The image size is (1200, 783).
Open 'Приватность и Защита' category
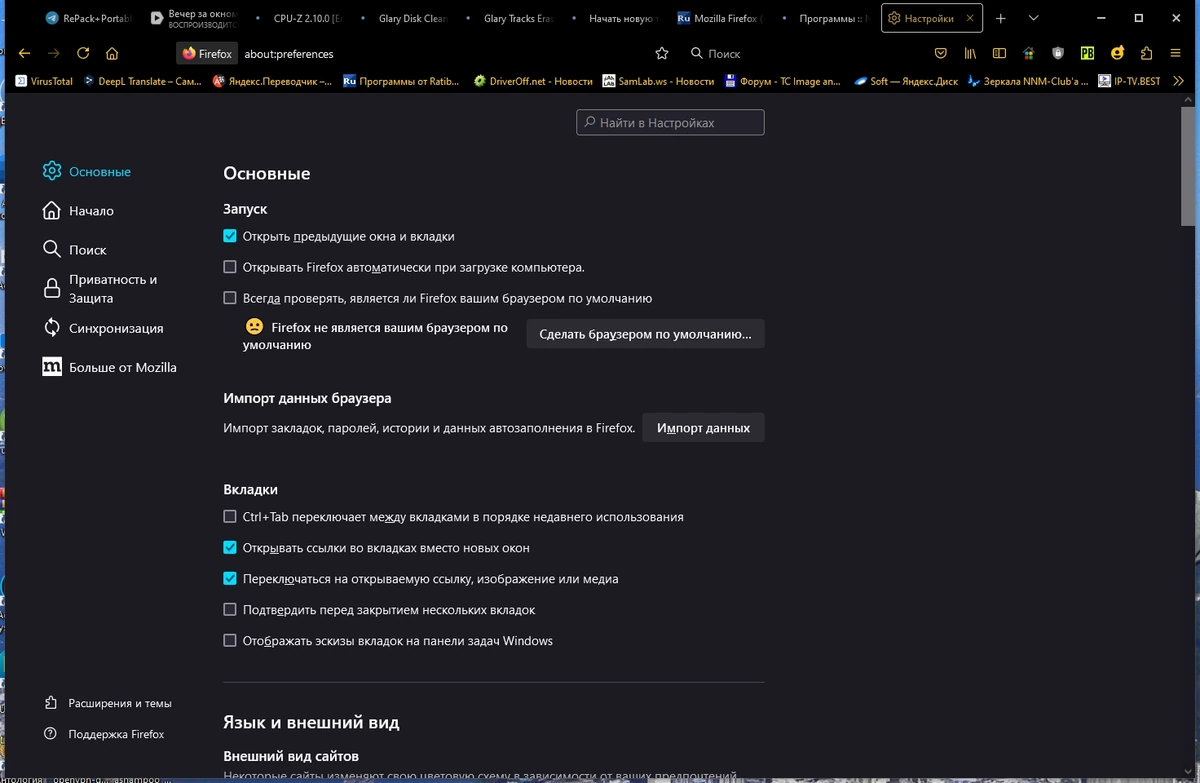pos(100,289)
